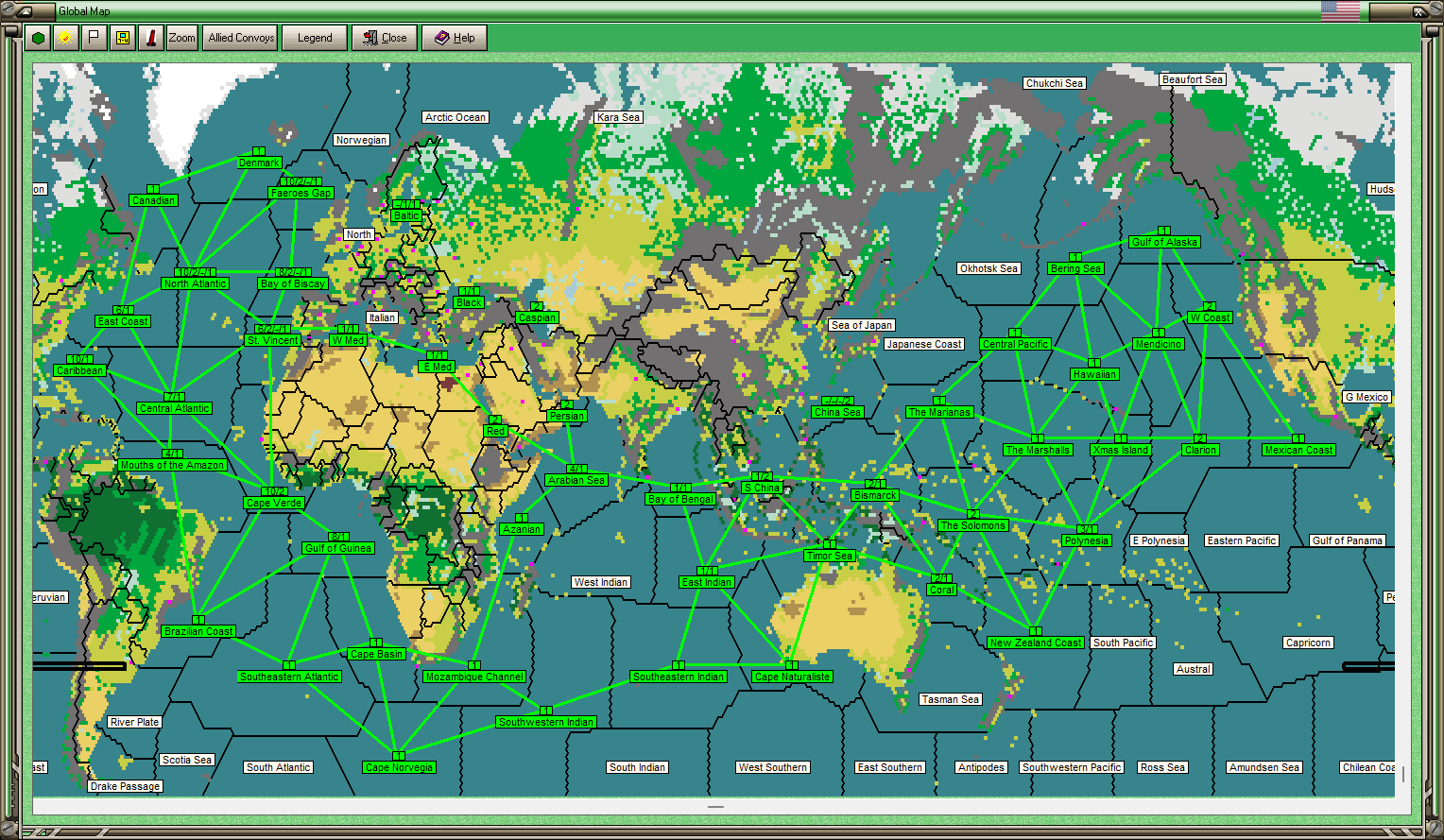Toggle the sun weather display icon
The height and width of the screenshot is (840, 1444).
(65, 38)
